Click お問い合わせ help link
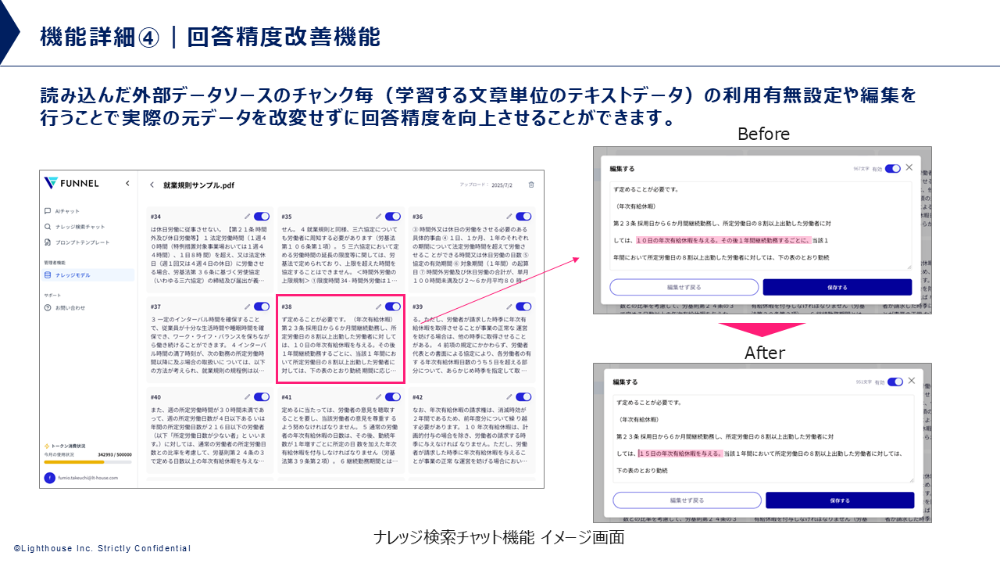The width and height of the screenshot is (1000, 563). pos(70,307)
